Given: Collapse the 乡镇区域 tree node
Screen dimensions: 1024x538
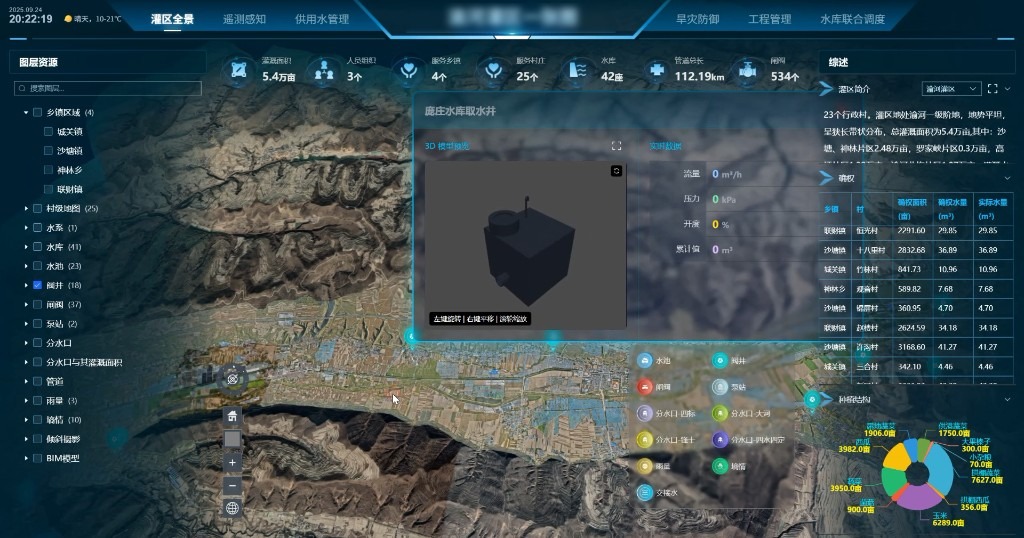Looking at the screenshot, I should pyautogui.click(x=26, y=112).
